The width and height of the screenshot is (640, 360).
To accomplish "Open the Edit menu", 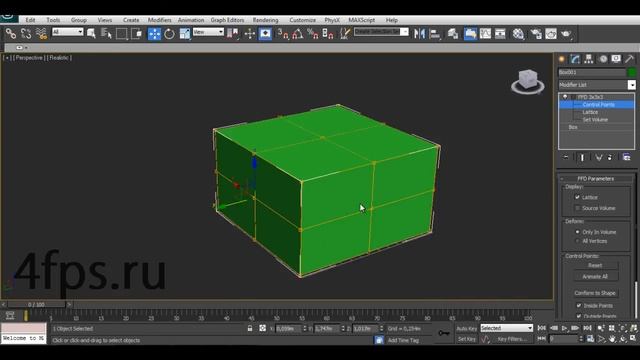I will [31, 20].
